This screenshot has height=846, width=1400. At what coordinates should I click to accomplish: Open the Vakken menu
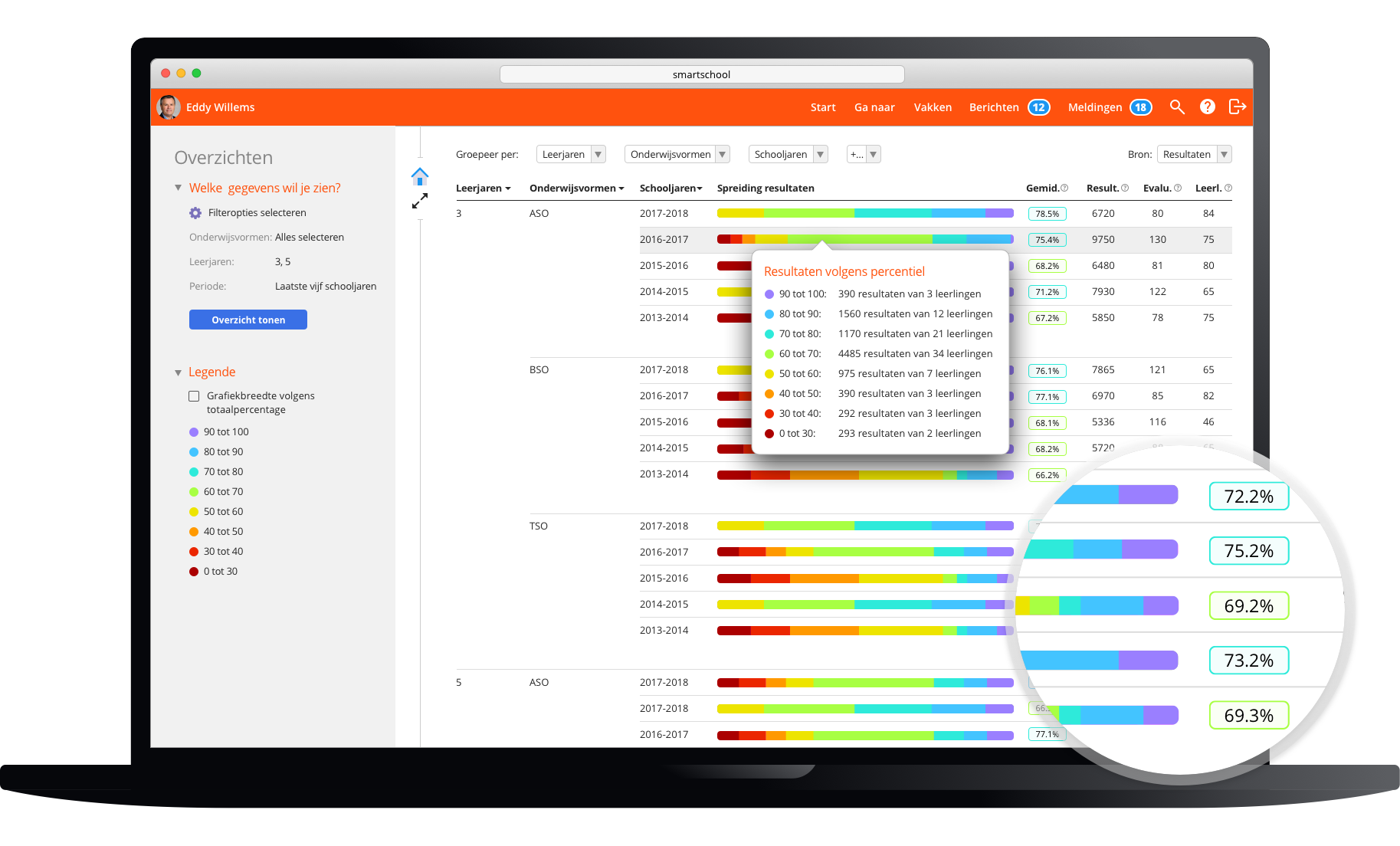[x=933, y=107]
